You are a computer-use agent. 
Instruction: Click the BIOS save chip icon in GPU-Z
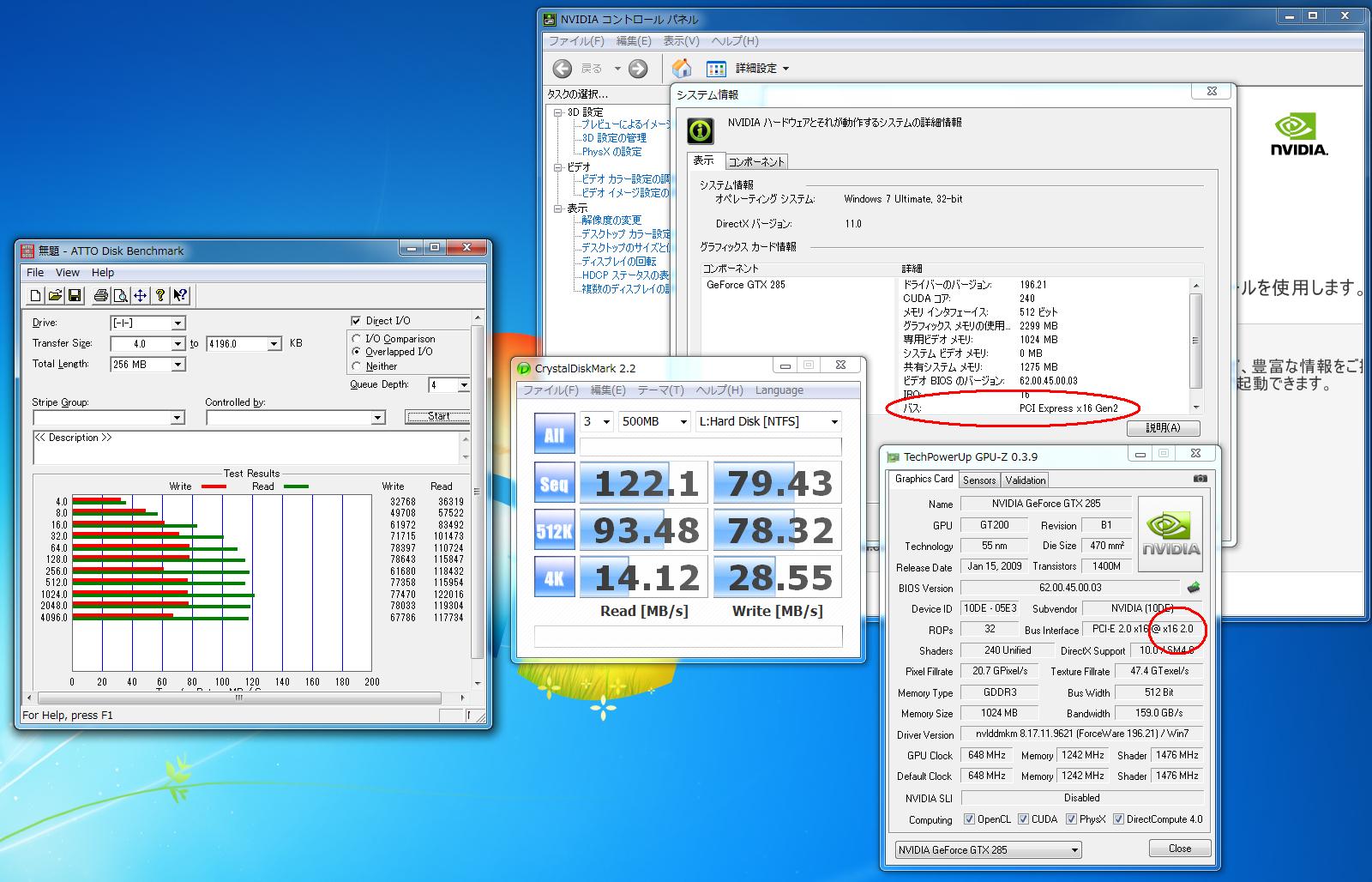click(1193, 588)
